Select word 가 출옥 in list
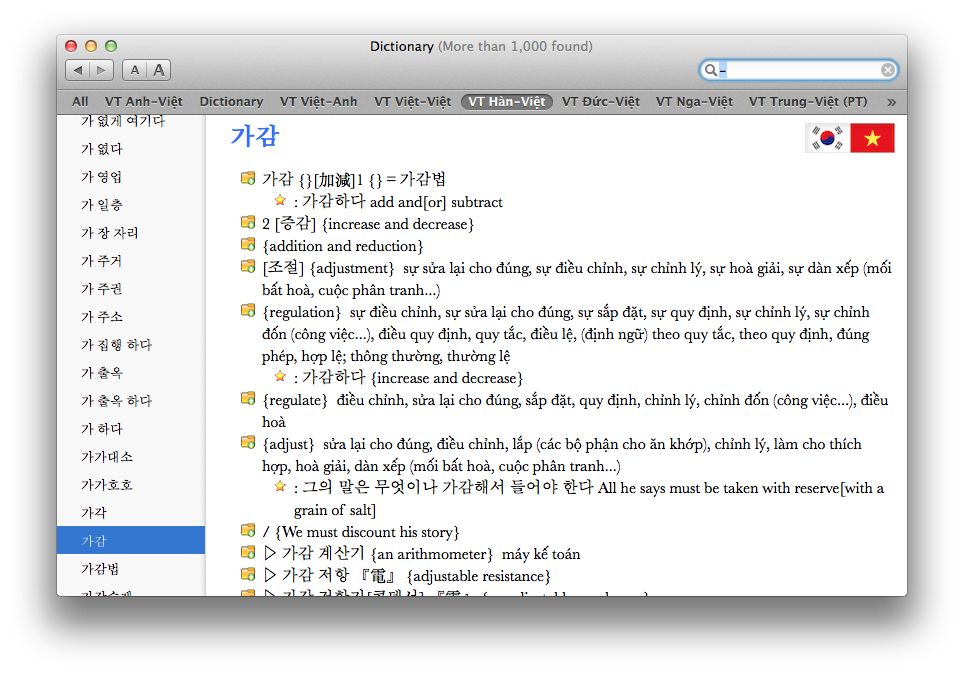Image resolution: width=964 pixels, height=675 pixels. coord(131,373)
